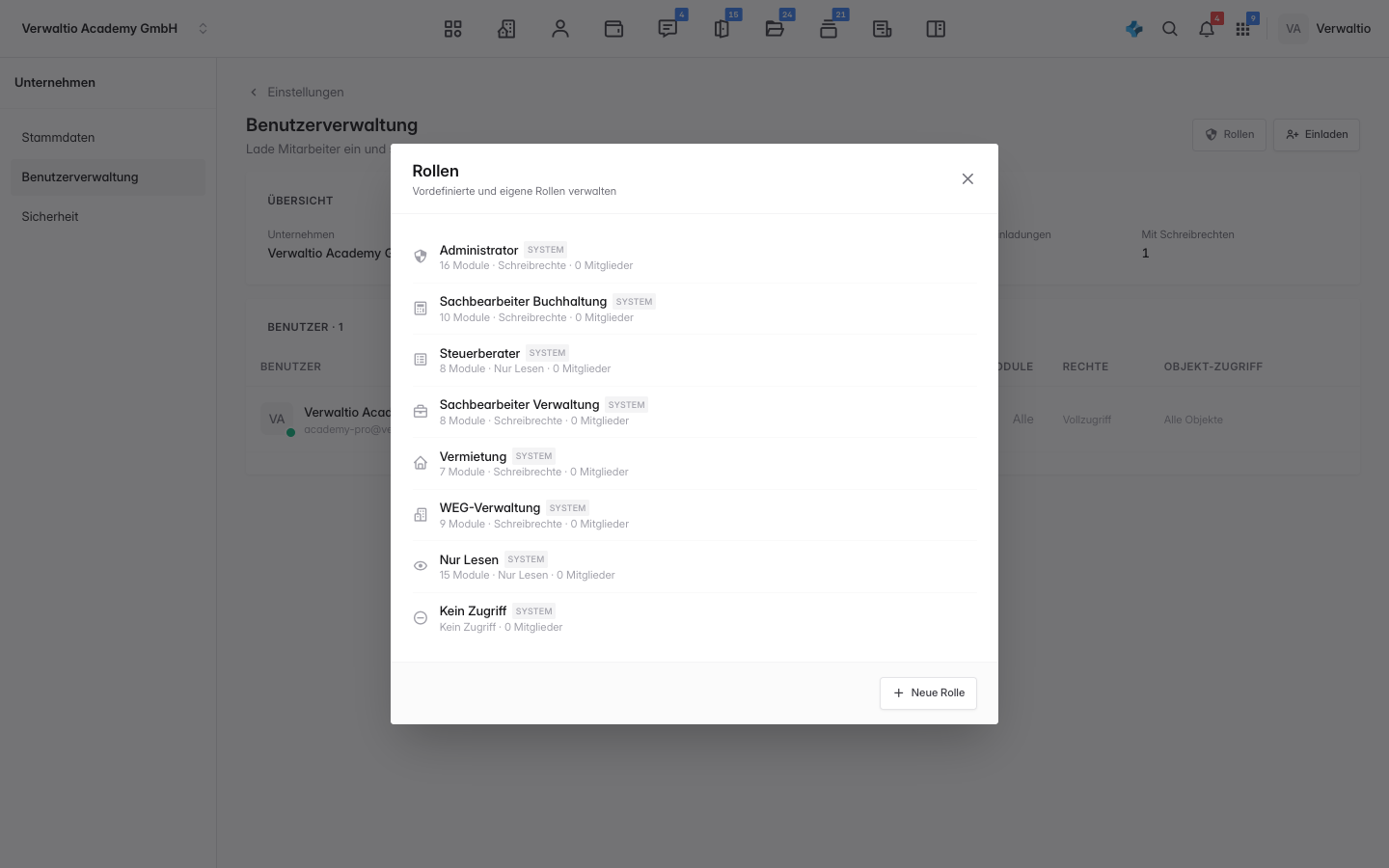Click the briefcase icon beside Sachbearbeiter Verwaltung

[421, 412]
